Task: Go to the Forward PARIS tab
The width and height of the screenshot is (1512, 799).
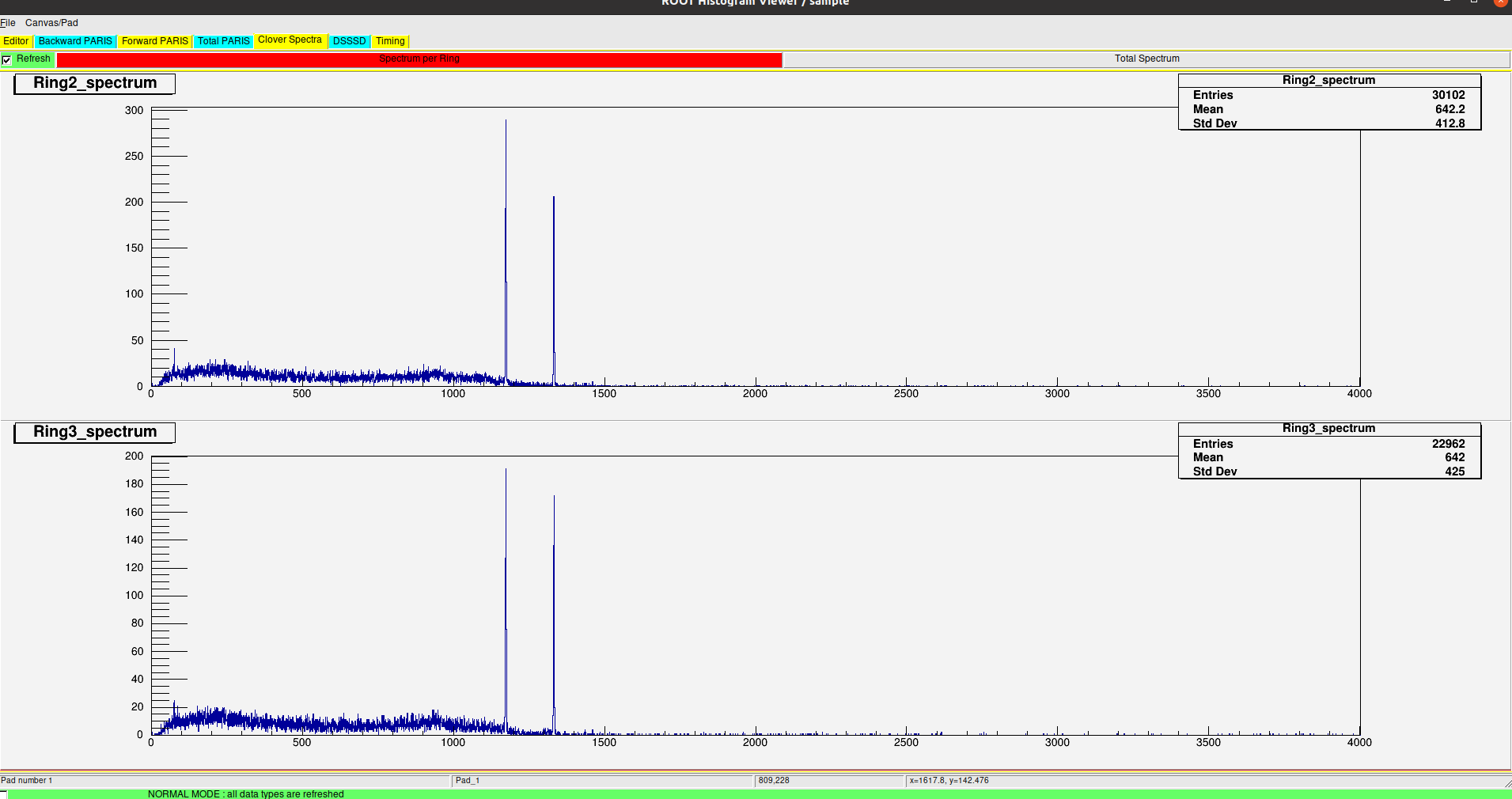Action: point(155,41)
